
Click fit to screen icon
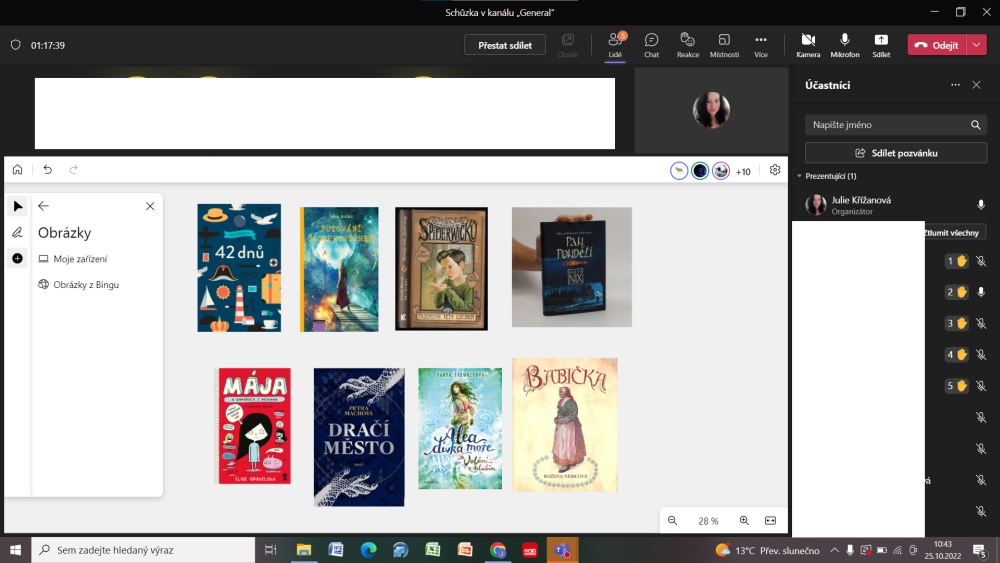[x=770, y=520]
